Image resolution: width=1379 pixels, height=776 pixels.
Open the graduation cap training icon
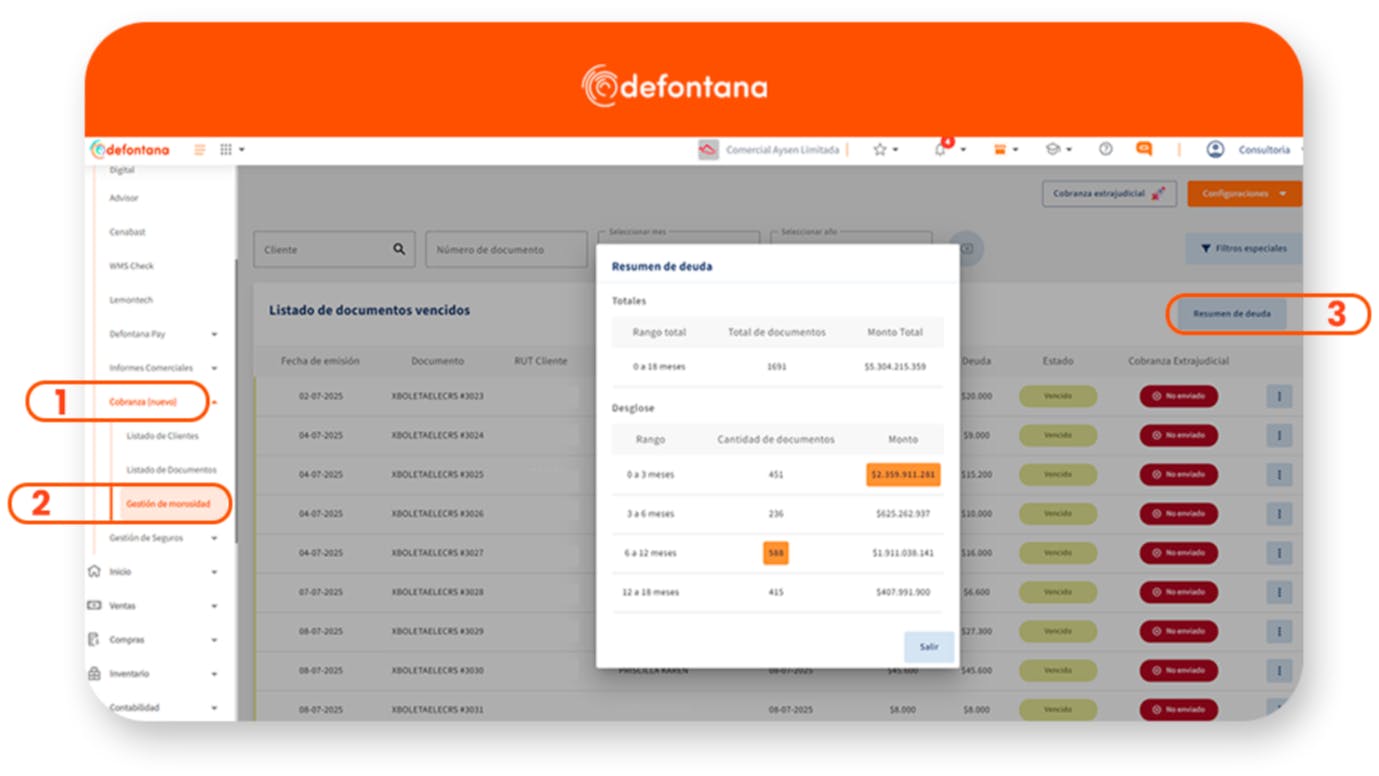(1053, 150)
